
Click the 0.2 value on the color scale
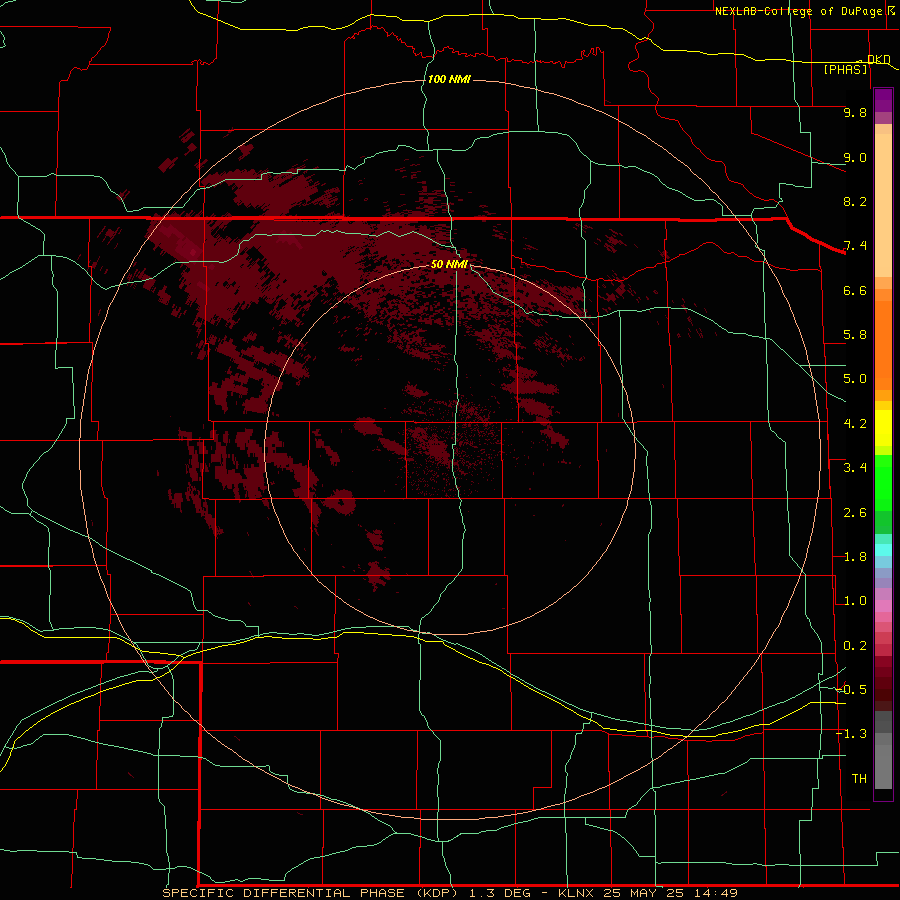pyautogui.click(x=855, y=646)
